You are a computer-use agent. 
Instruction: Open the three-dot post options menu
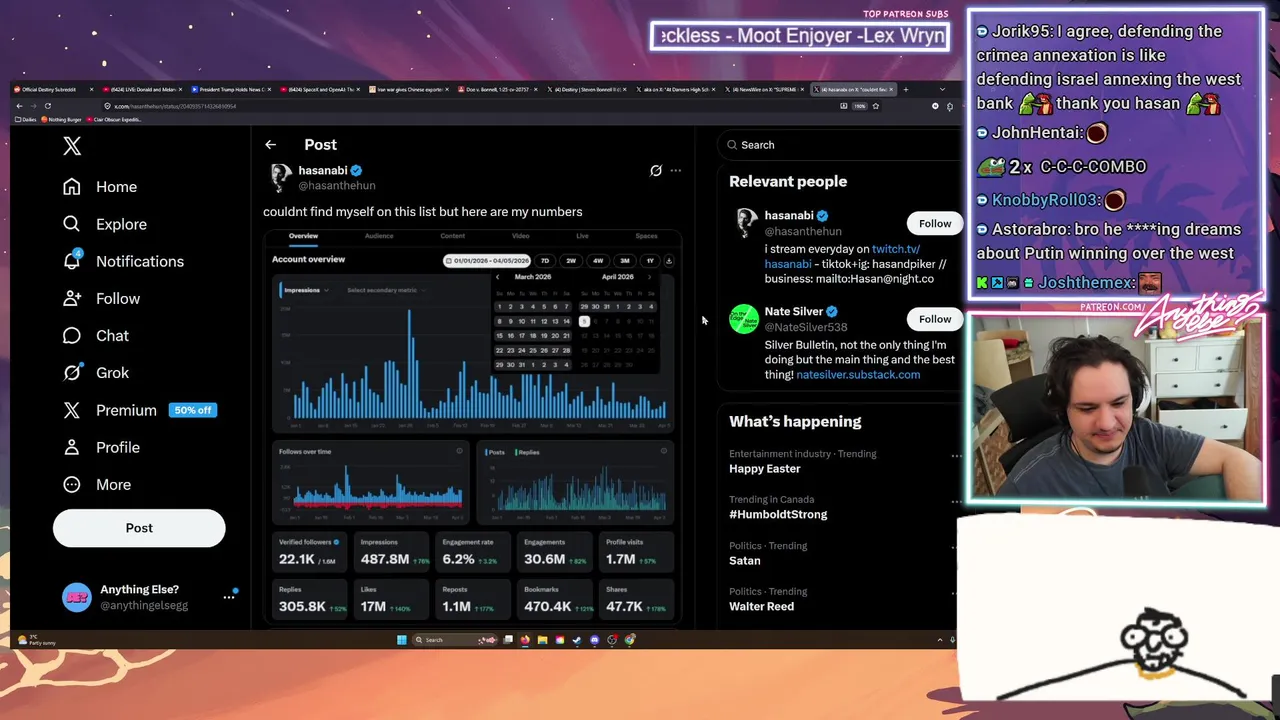tap(676, 171)
